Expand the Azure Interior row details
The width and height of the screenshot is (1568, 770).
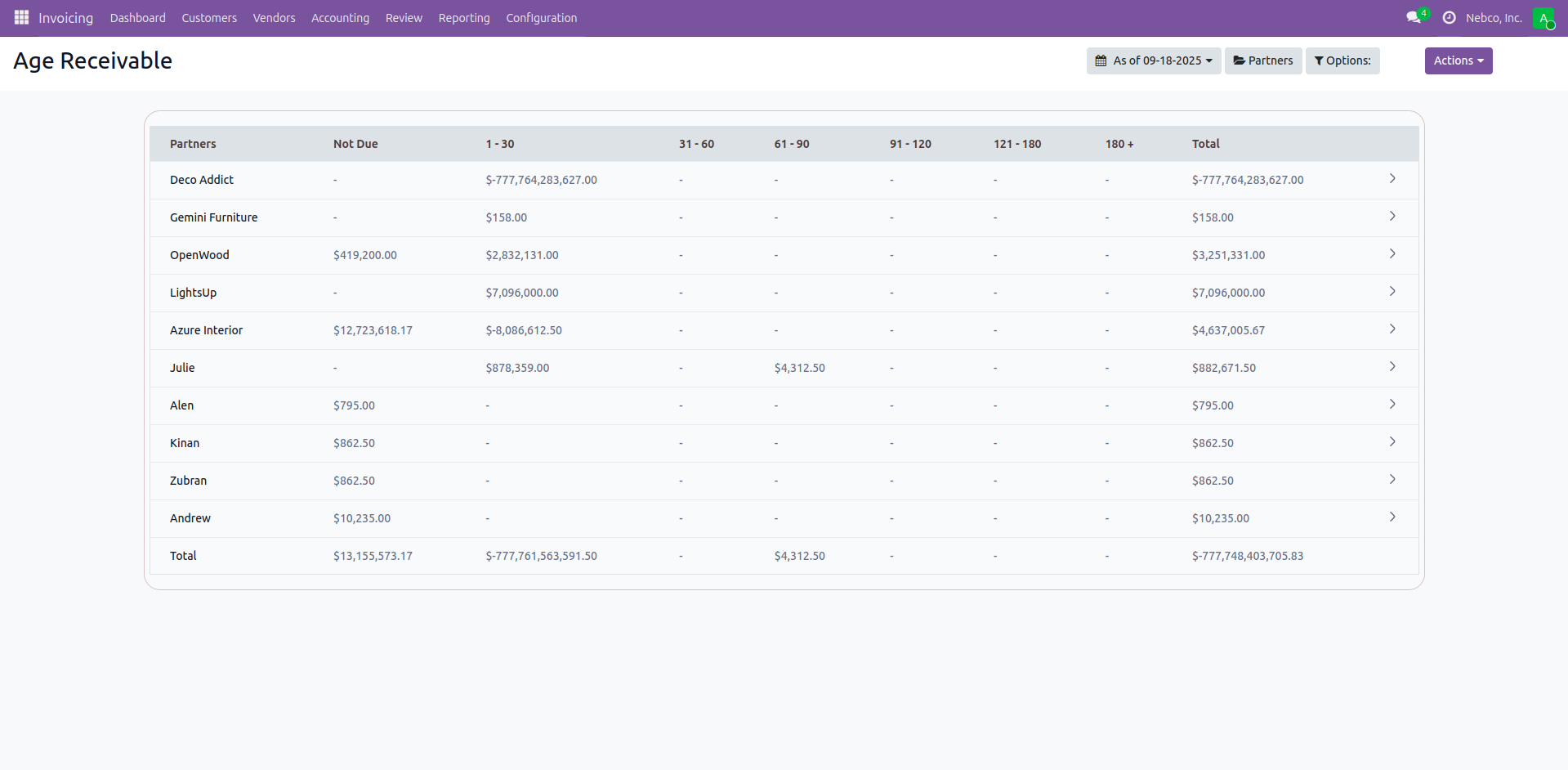(x=1392, y=329)
